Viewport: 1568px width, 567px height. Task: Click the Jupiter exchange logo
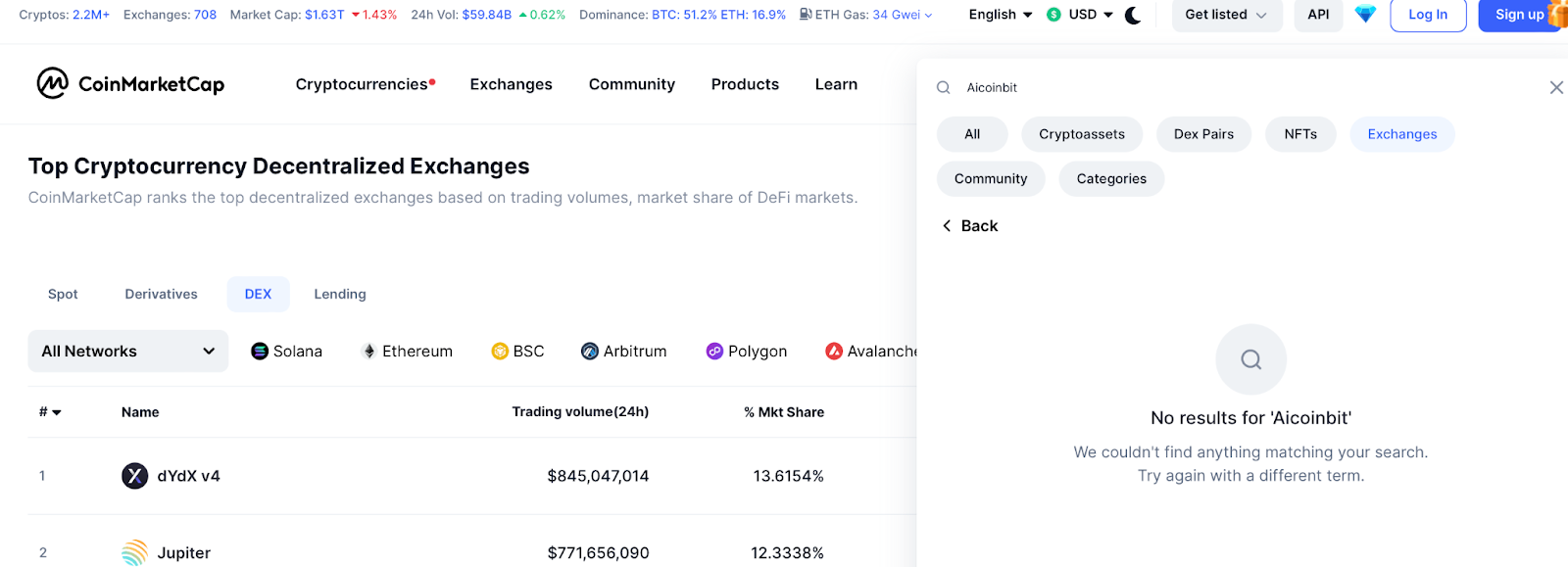(x=134, y=552)
